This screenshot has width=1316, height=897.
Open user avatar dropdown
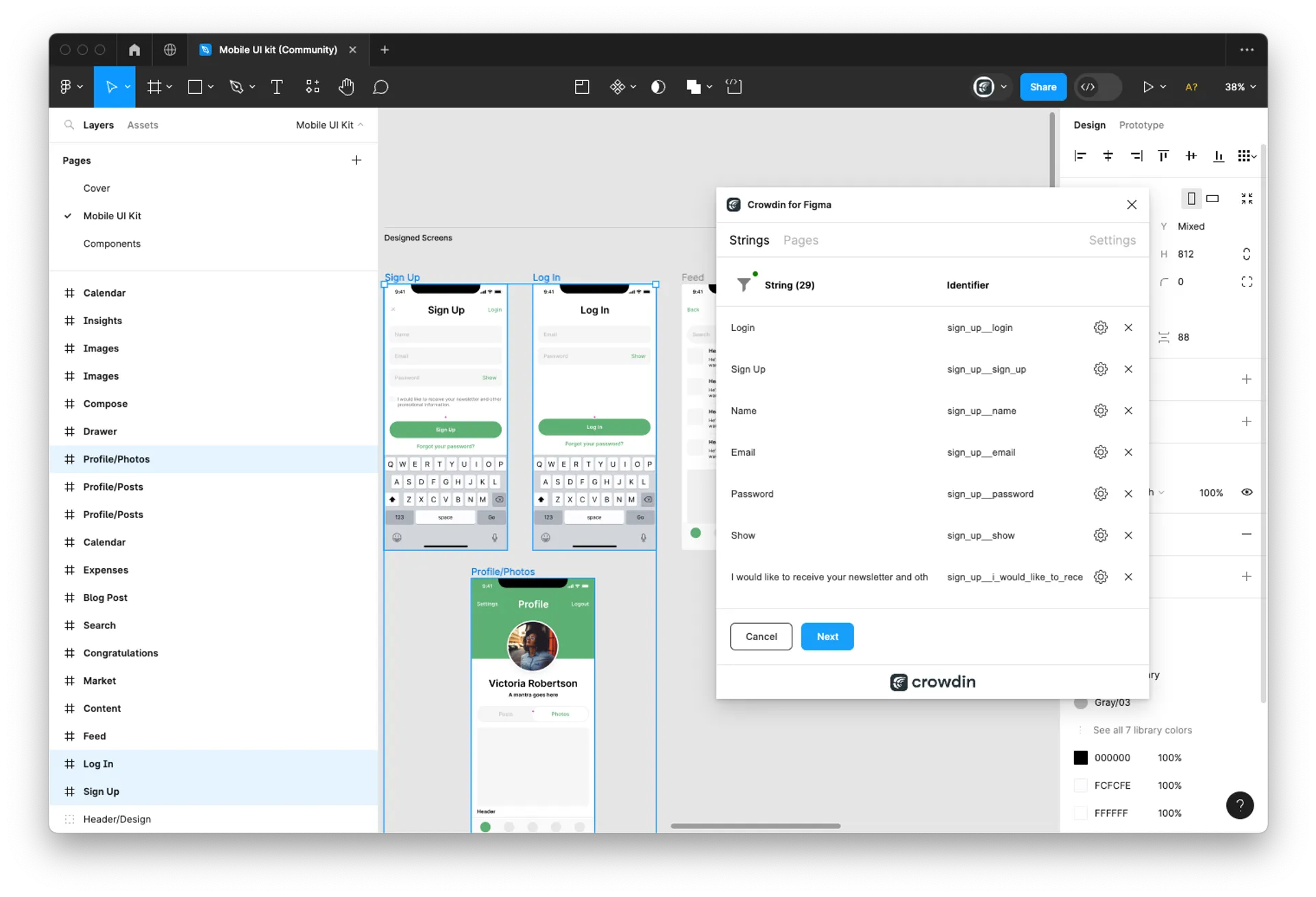pos(1003,86)
